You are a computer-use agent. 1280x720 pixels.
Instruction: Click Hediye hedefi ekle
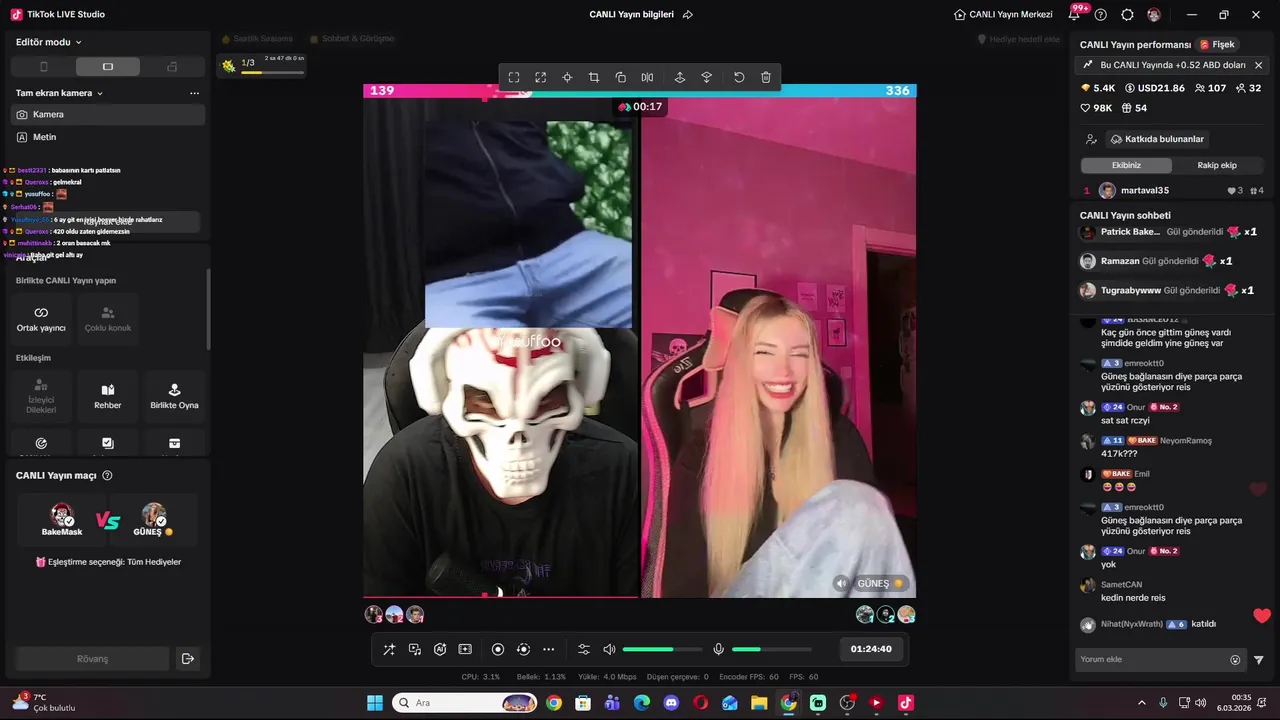click(1018, 39)
